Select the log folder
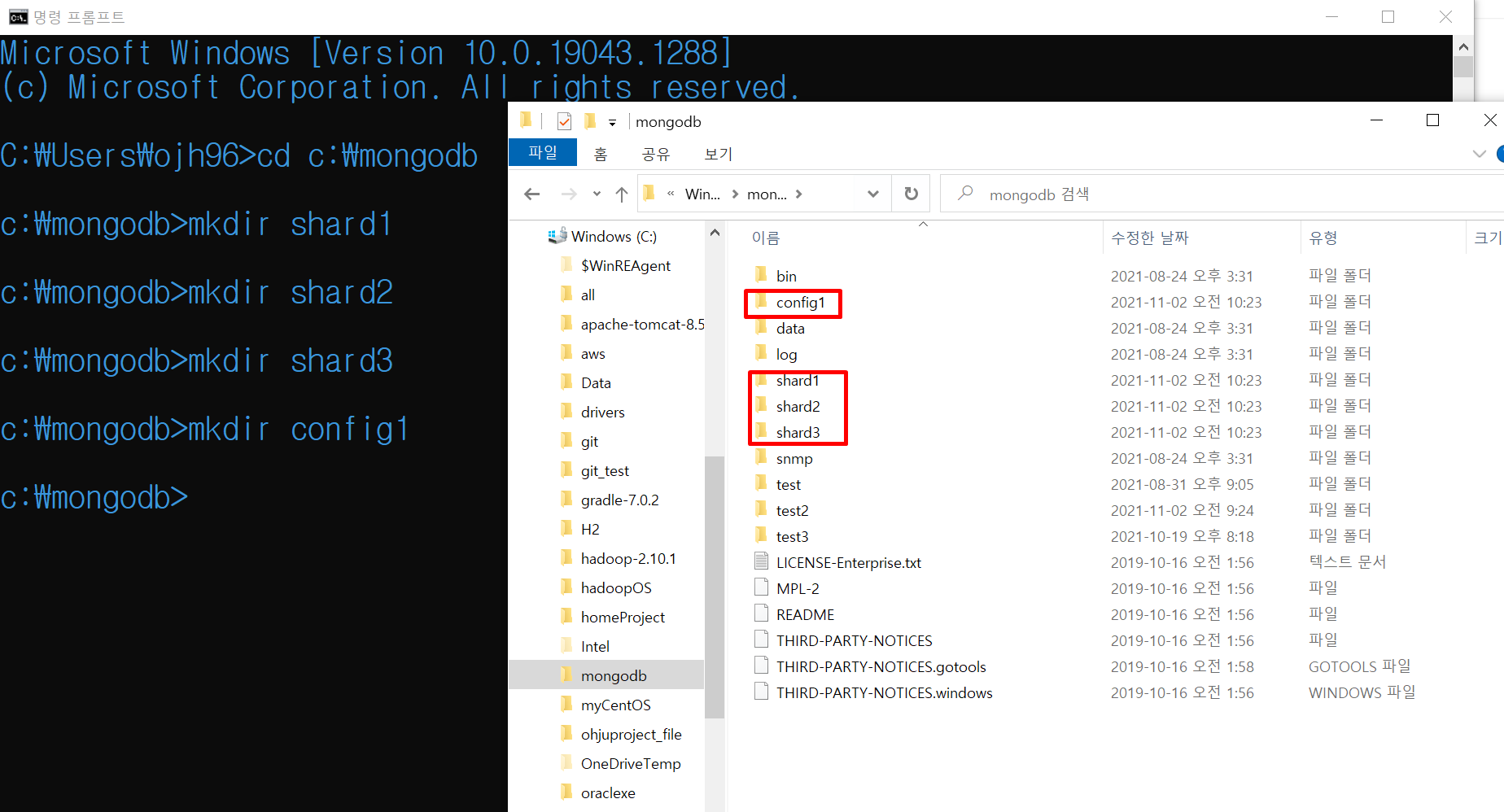Image resolution: width=1504 pixels, height=812 pixels. (786, 355)
